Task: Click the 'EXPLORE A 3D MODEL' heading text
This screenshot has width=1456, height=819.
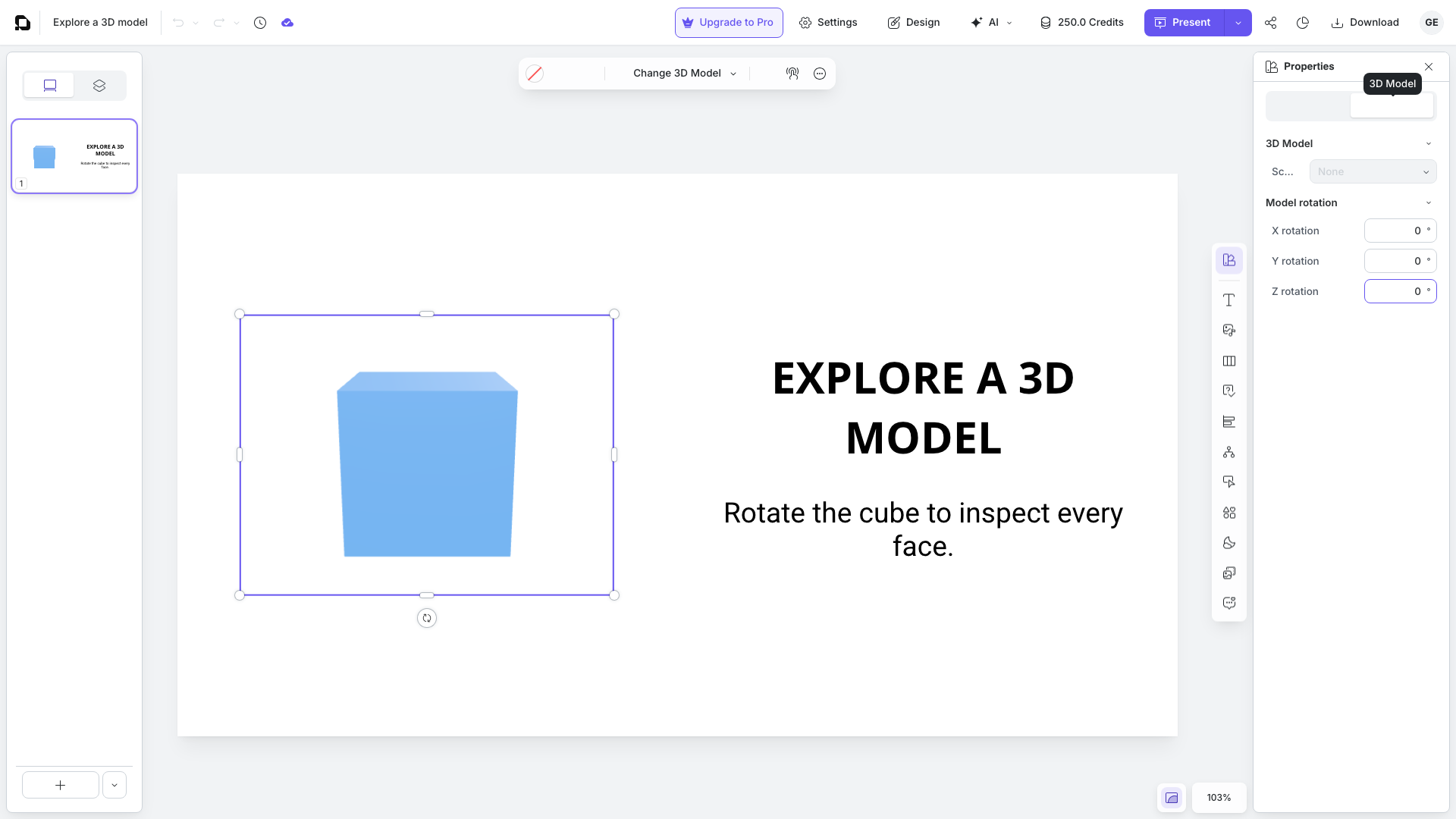Action: pyautogui.click(x=923, y=408)
